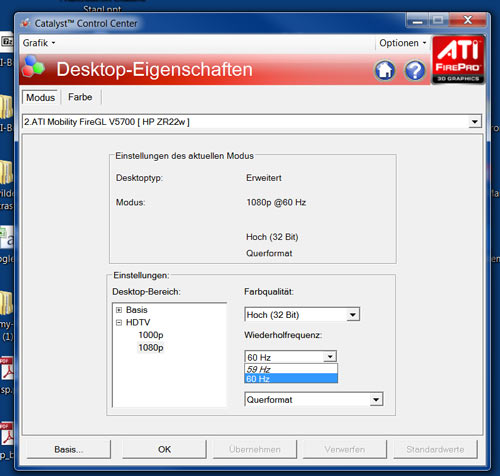
Task: Click the ATI FirePro logo
Action: (x=458, y=59)
